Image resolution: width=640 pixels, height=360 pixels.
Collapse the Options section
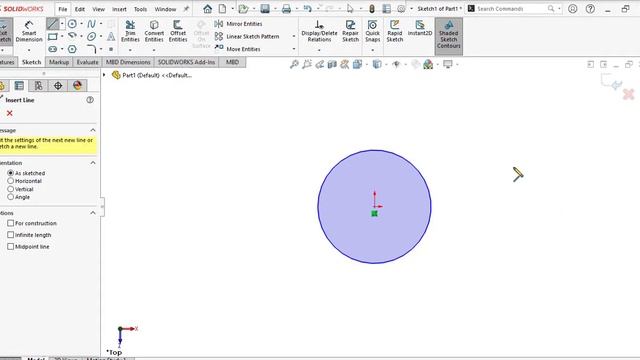93,213
